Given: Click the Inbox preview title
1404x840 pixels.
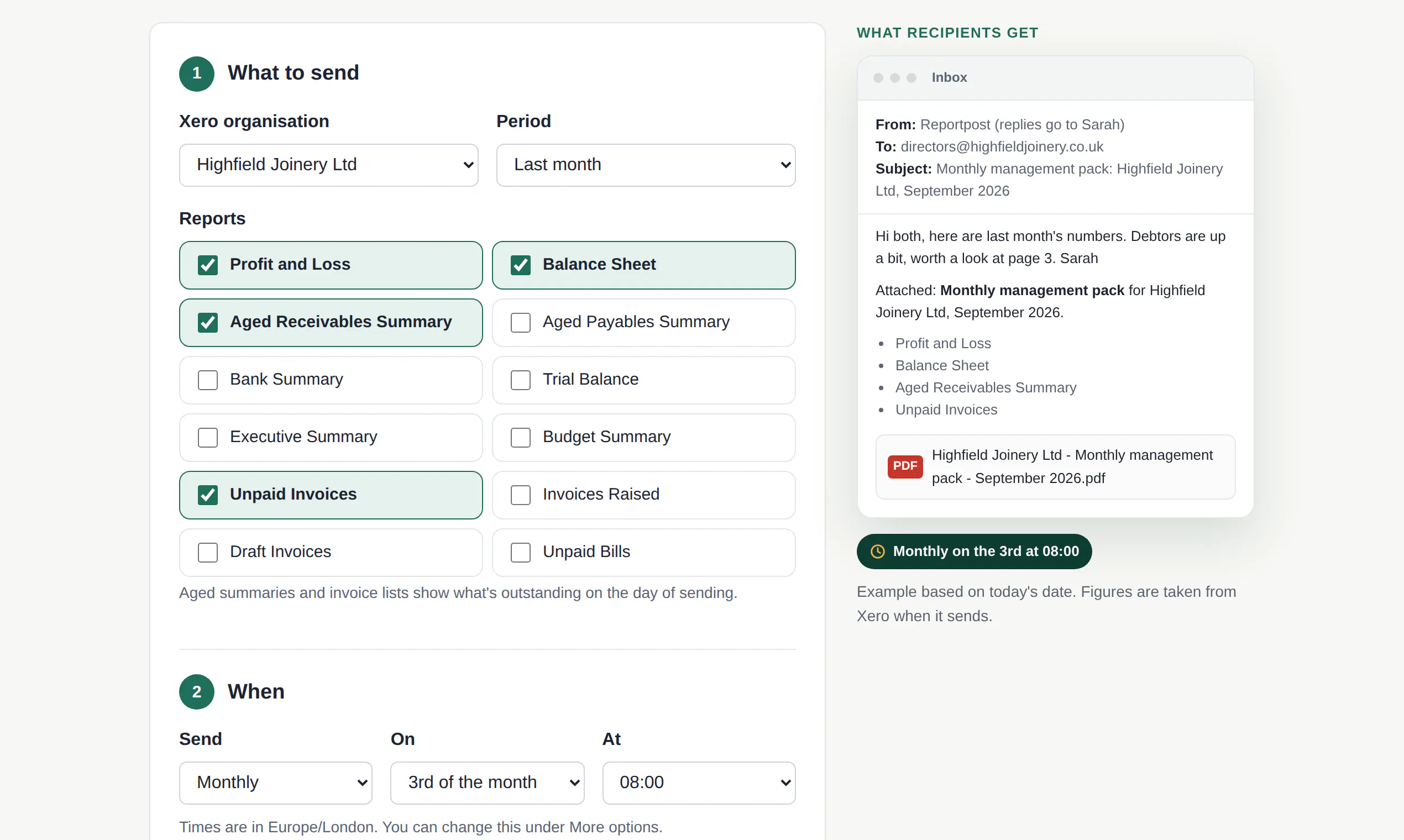Looking at the screenshot, I should point(949,77).
